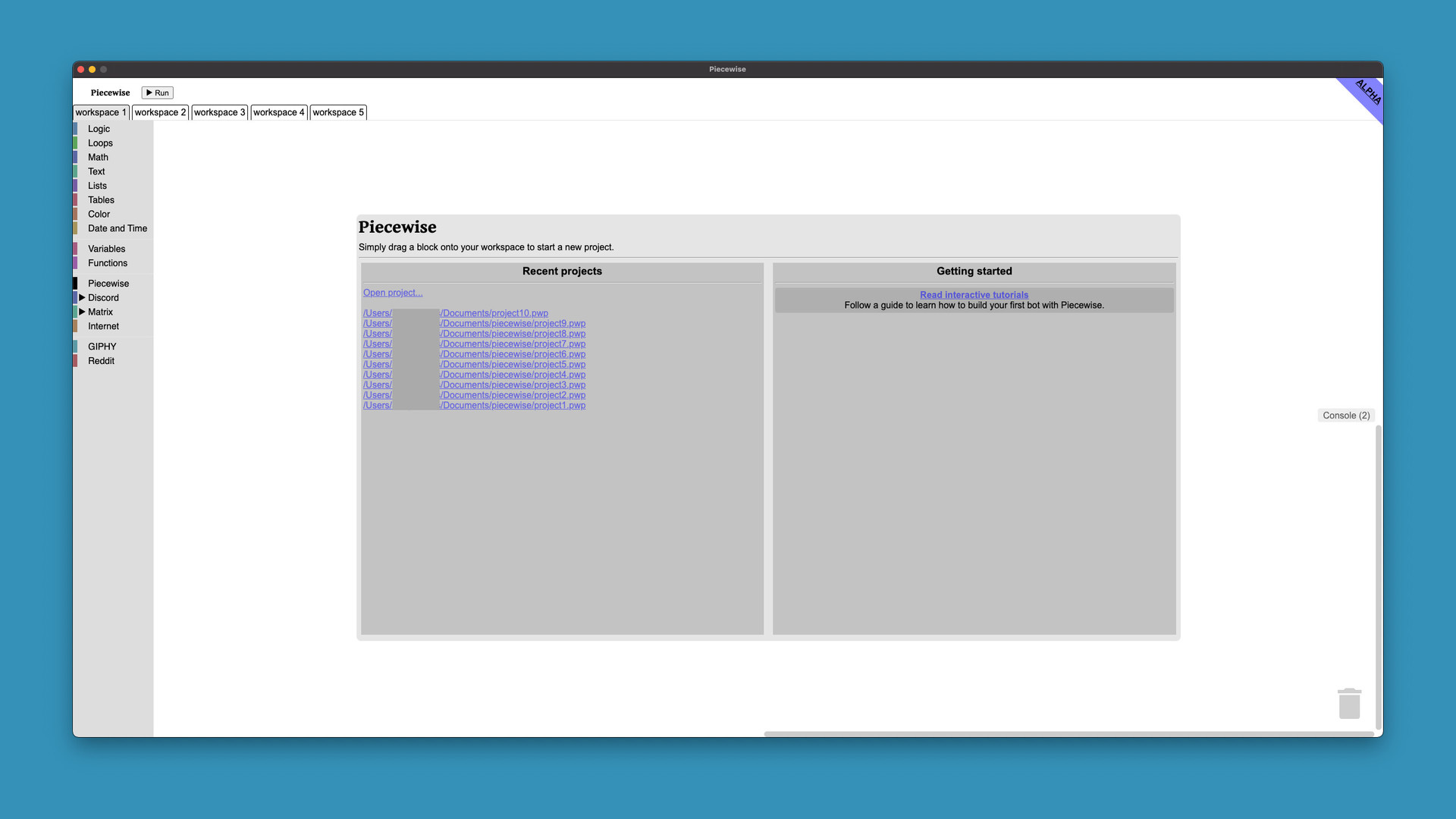Switch to workspace 2 tab
The image size is (1456, 819).
[160, 112]
